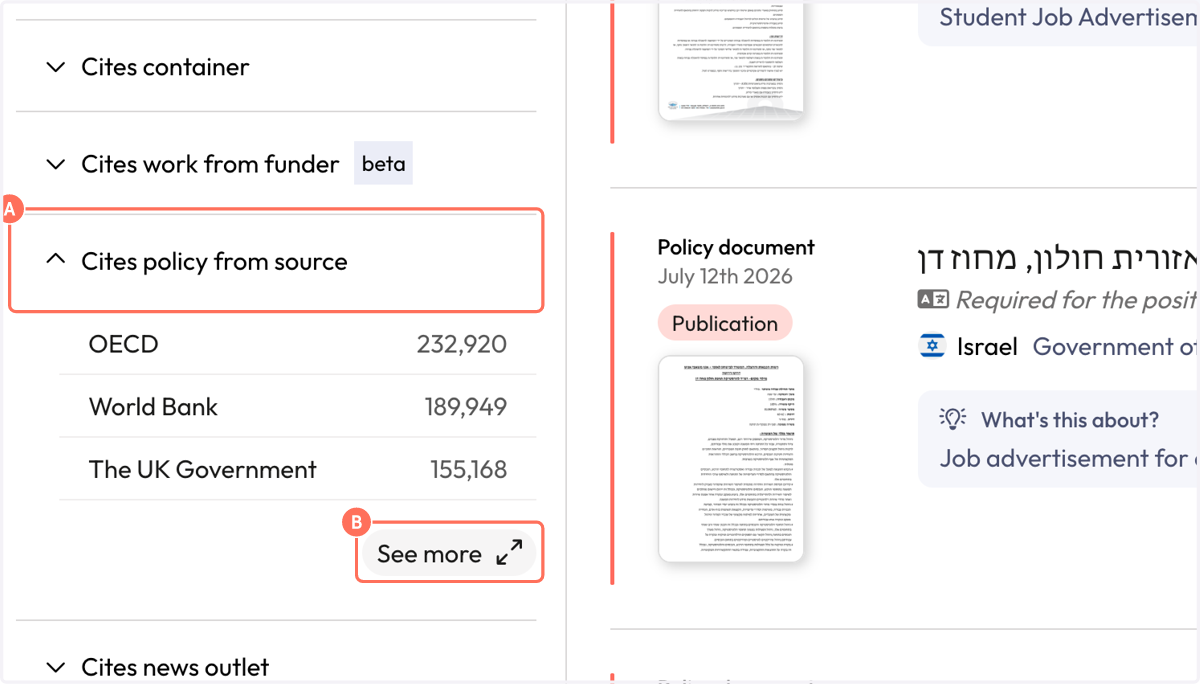This screenshot has width=1200, height=684.
Task: Open the top document thumbnail
Action: (731, 60)
